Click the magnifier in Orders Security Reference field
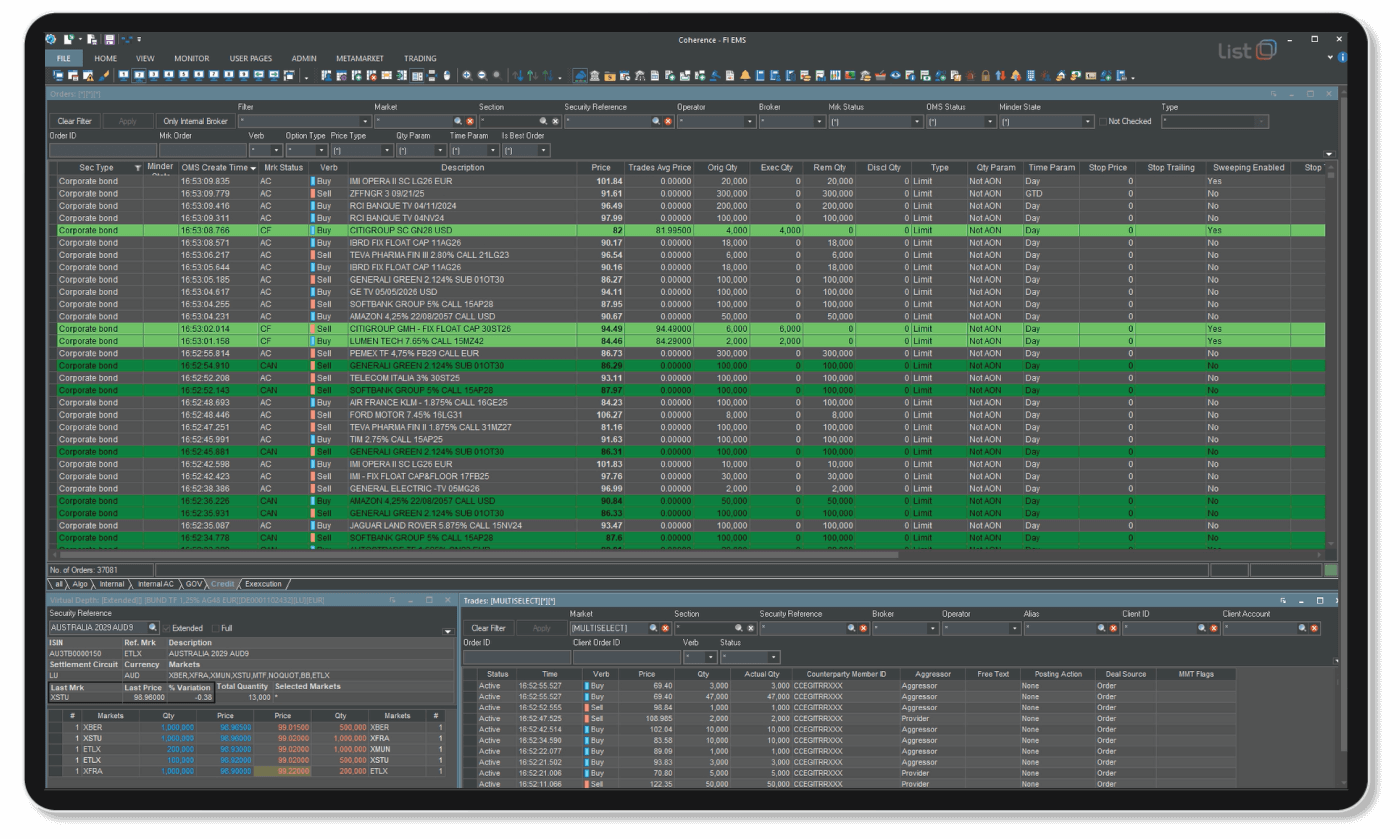 click(x=656, y=121)
